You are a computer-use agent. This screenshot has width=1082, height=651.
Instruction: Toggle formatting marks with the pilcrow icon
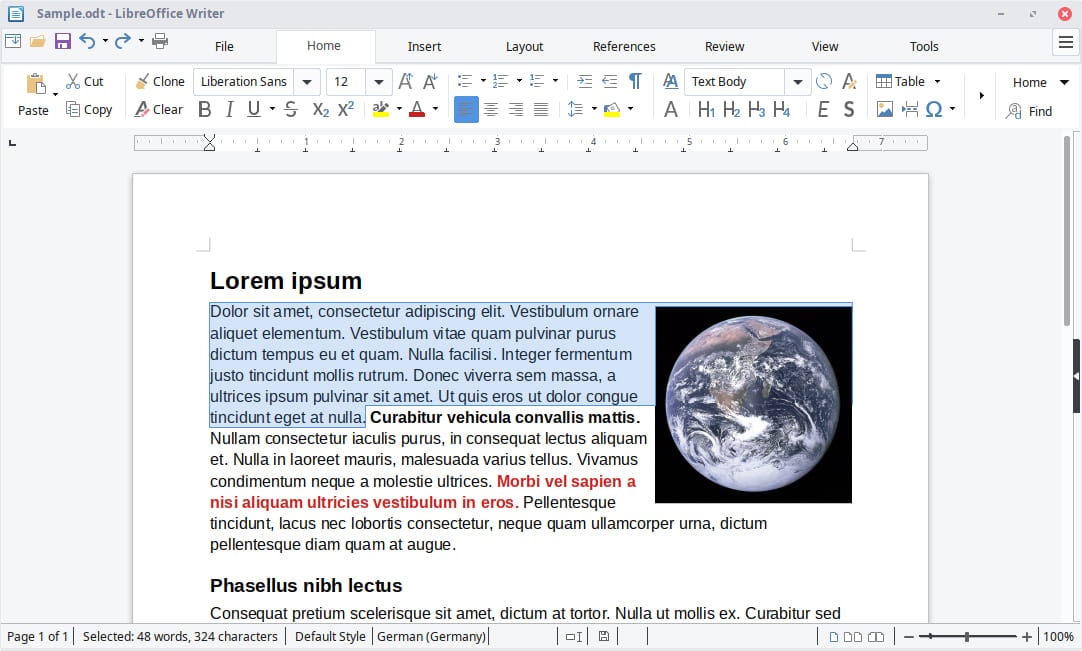634,81
